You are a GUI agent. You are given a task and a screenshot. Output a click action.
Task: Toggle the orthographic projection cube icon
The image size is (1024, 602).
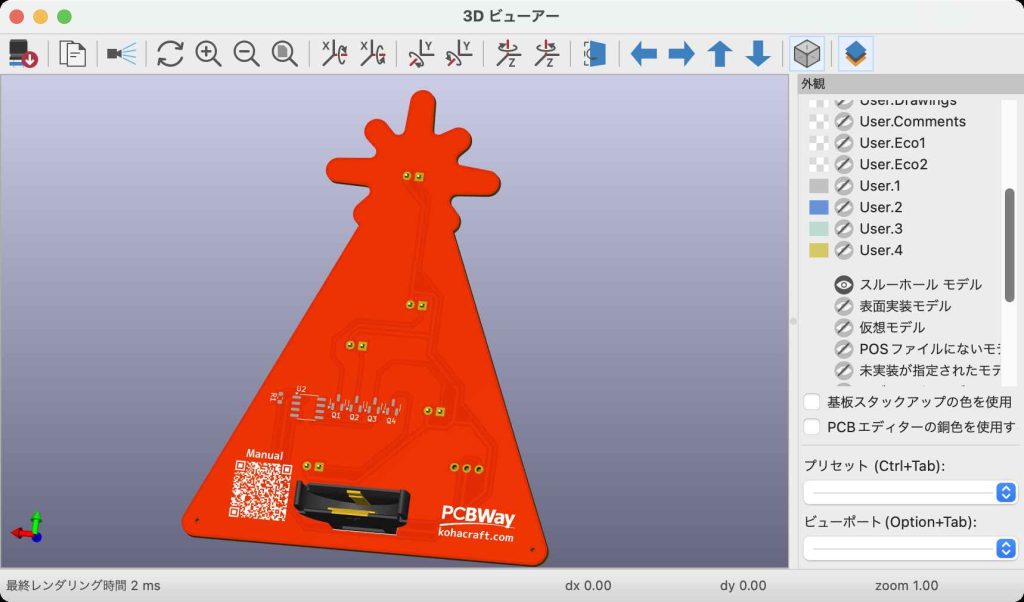pos(806,53)
